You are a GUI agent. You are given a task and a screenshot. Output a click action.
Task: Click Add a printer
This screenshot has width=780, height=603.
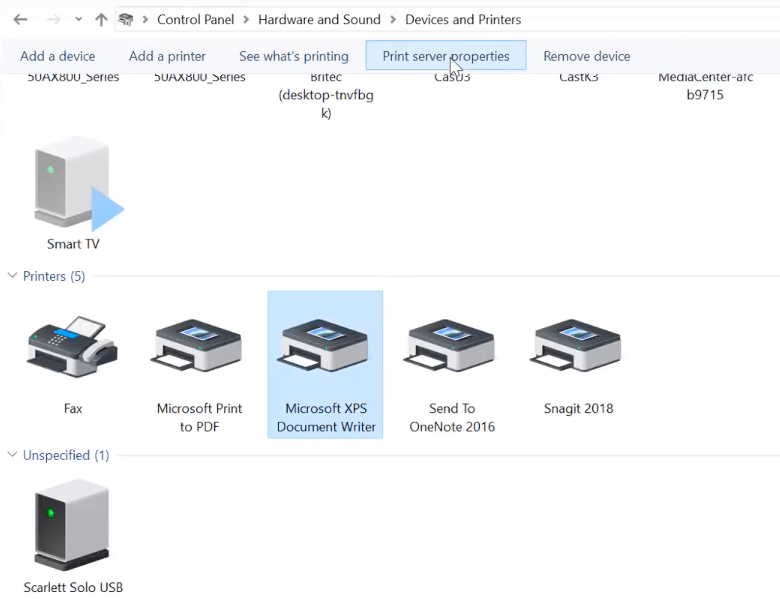tap(167, 56)
